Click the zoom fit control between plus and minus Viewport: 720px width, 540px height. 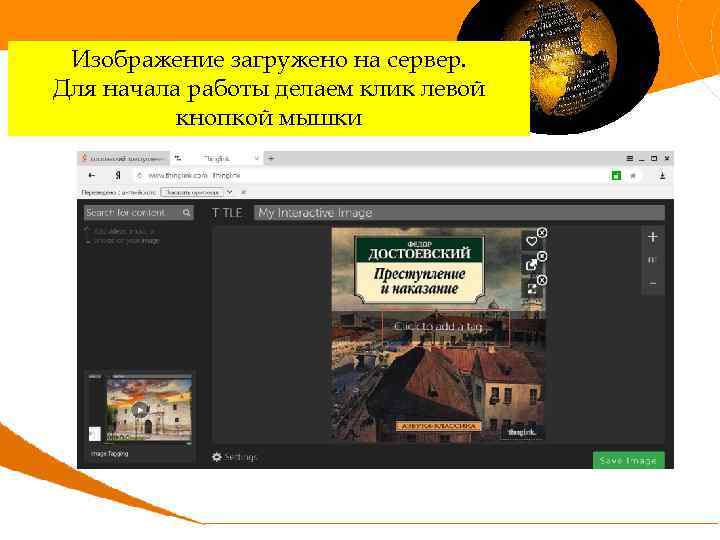pos(652,260)
